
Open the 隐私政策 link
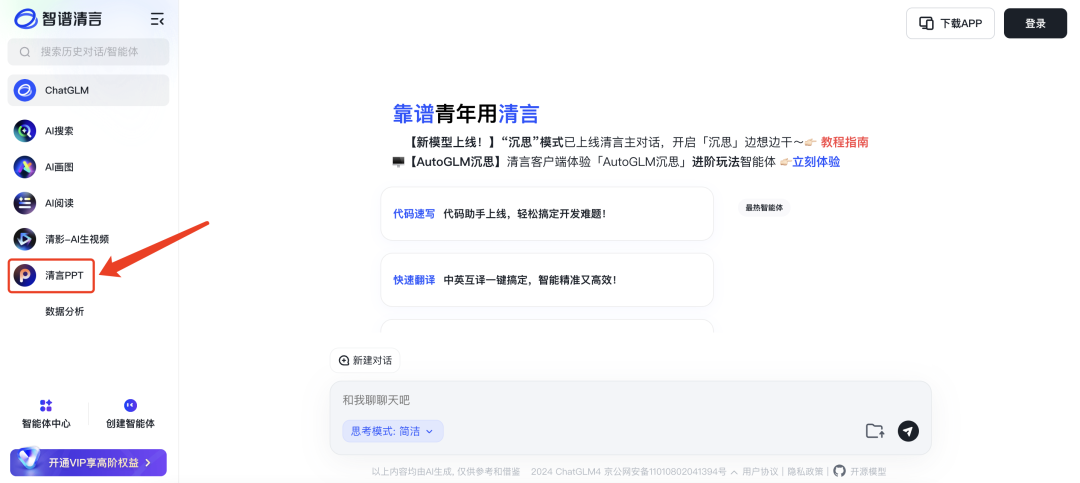pyautogui.click(x=805, y=472)
